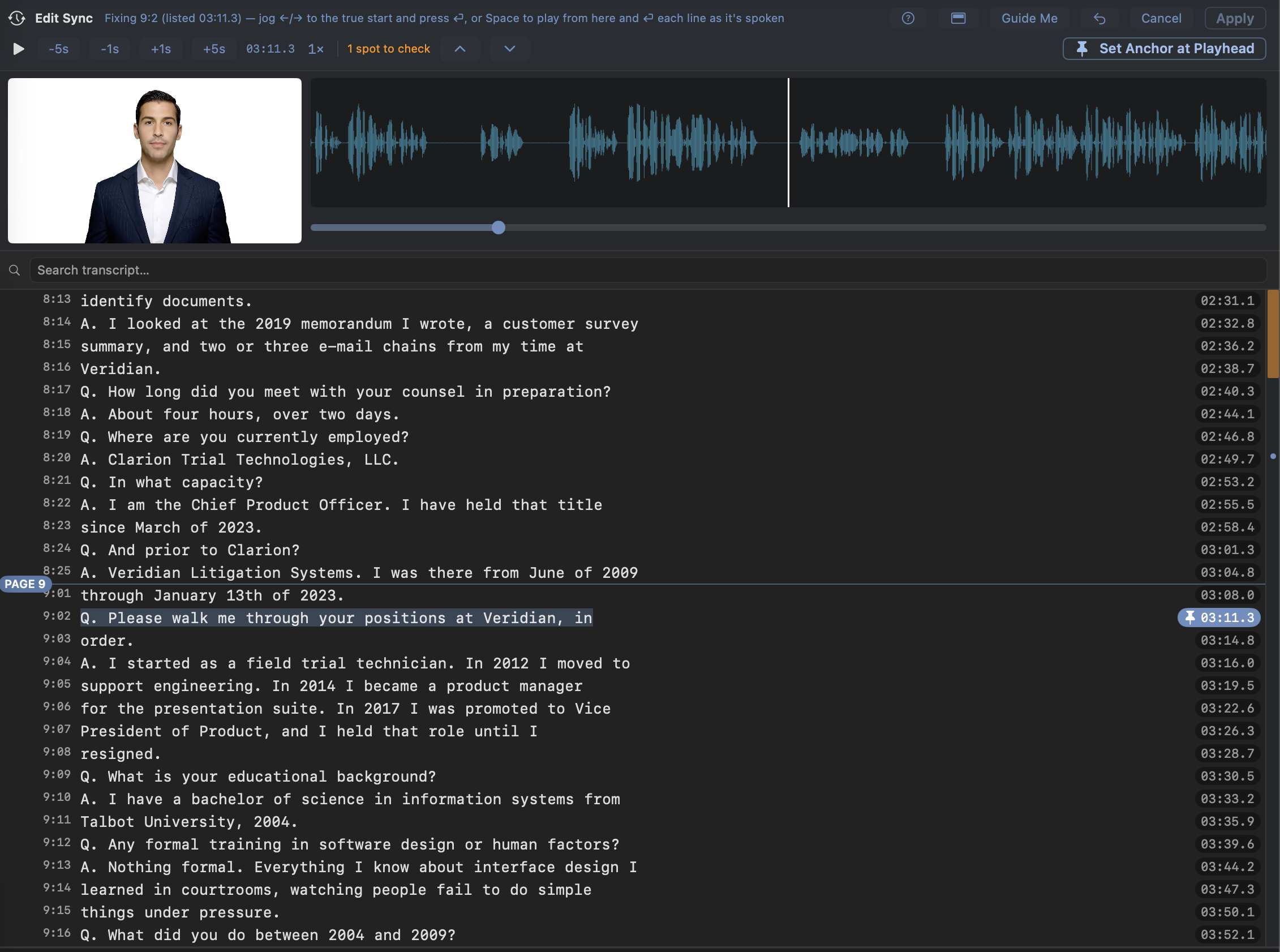
Task: Select highlighted line "Q. Please walk me through your positions"
Action: (337, 617)
